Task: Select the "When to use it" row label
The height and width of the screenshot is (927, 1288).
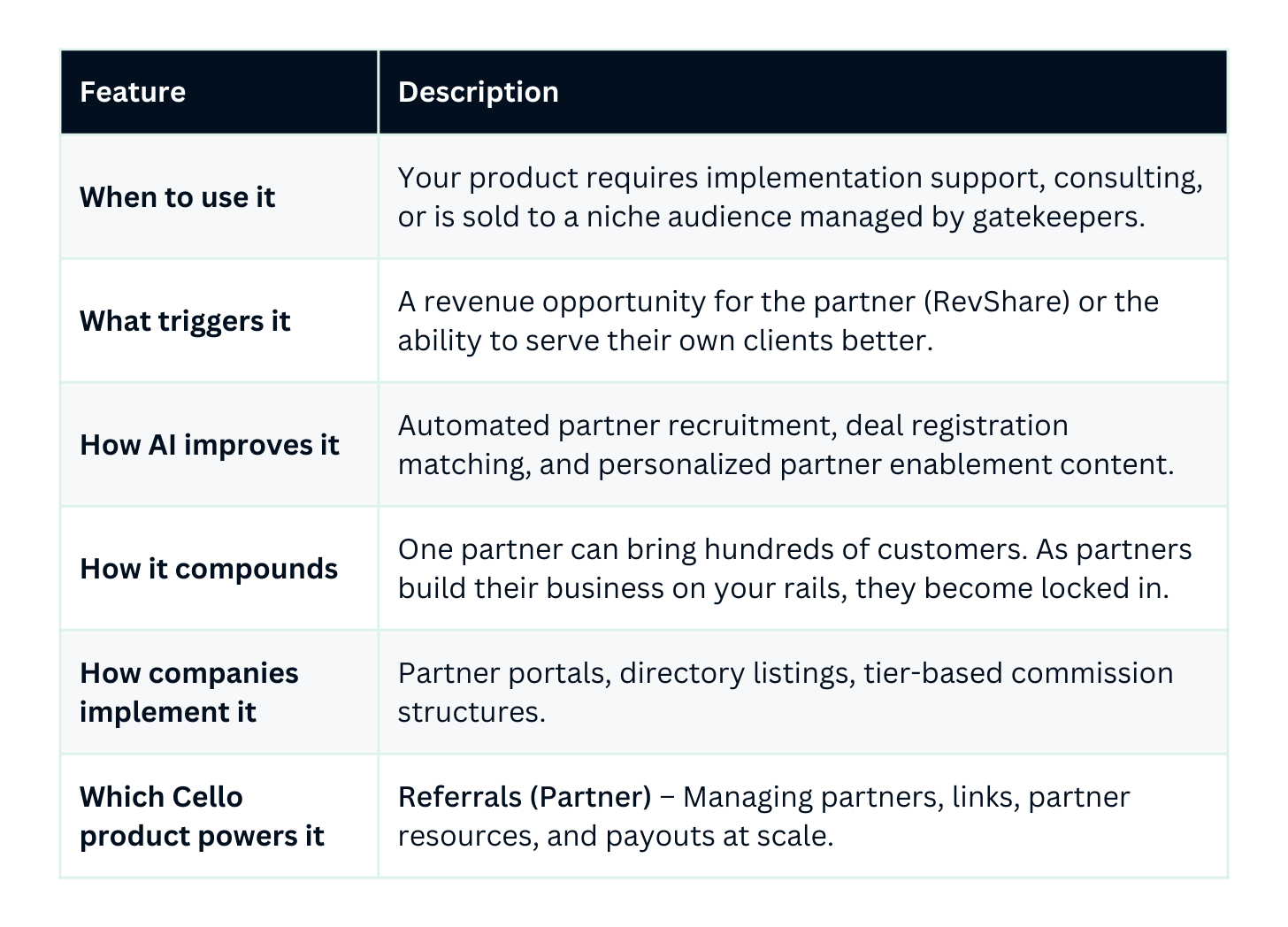Action: coord(177,197)
